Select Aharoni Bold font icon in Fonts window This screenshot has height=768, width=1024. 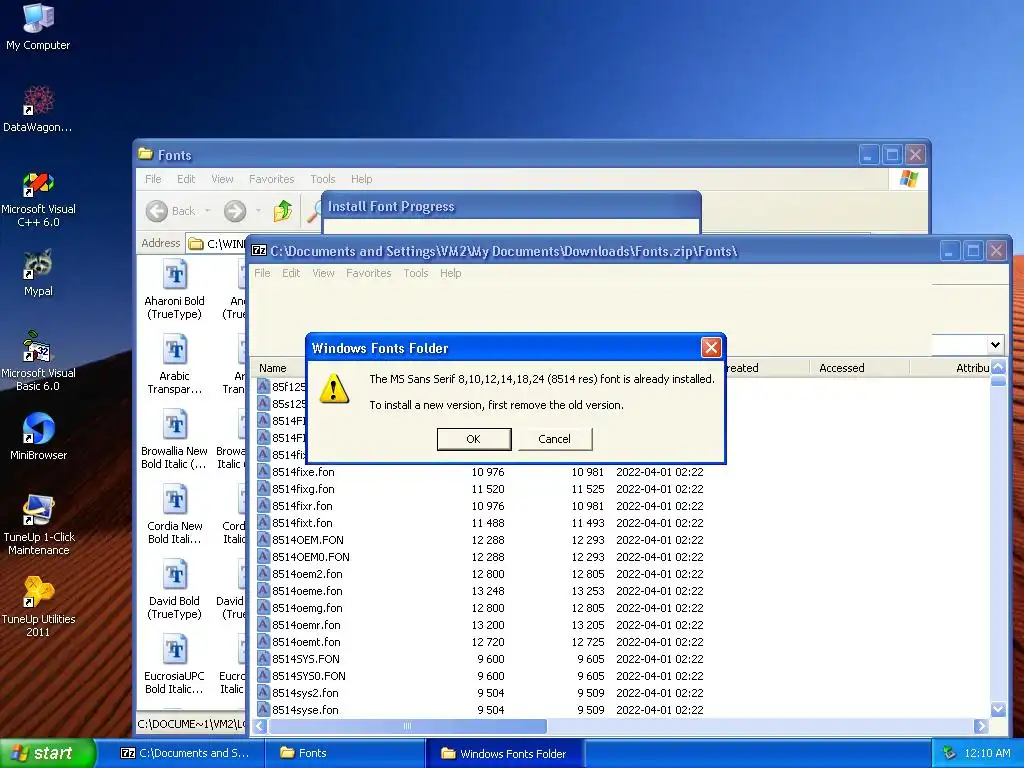(x=174, y=289)
